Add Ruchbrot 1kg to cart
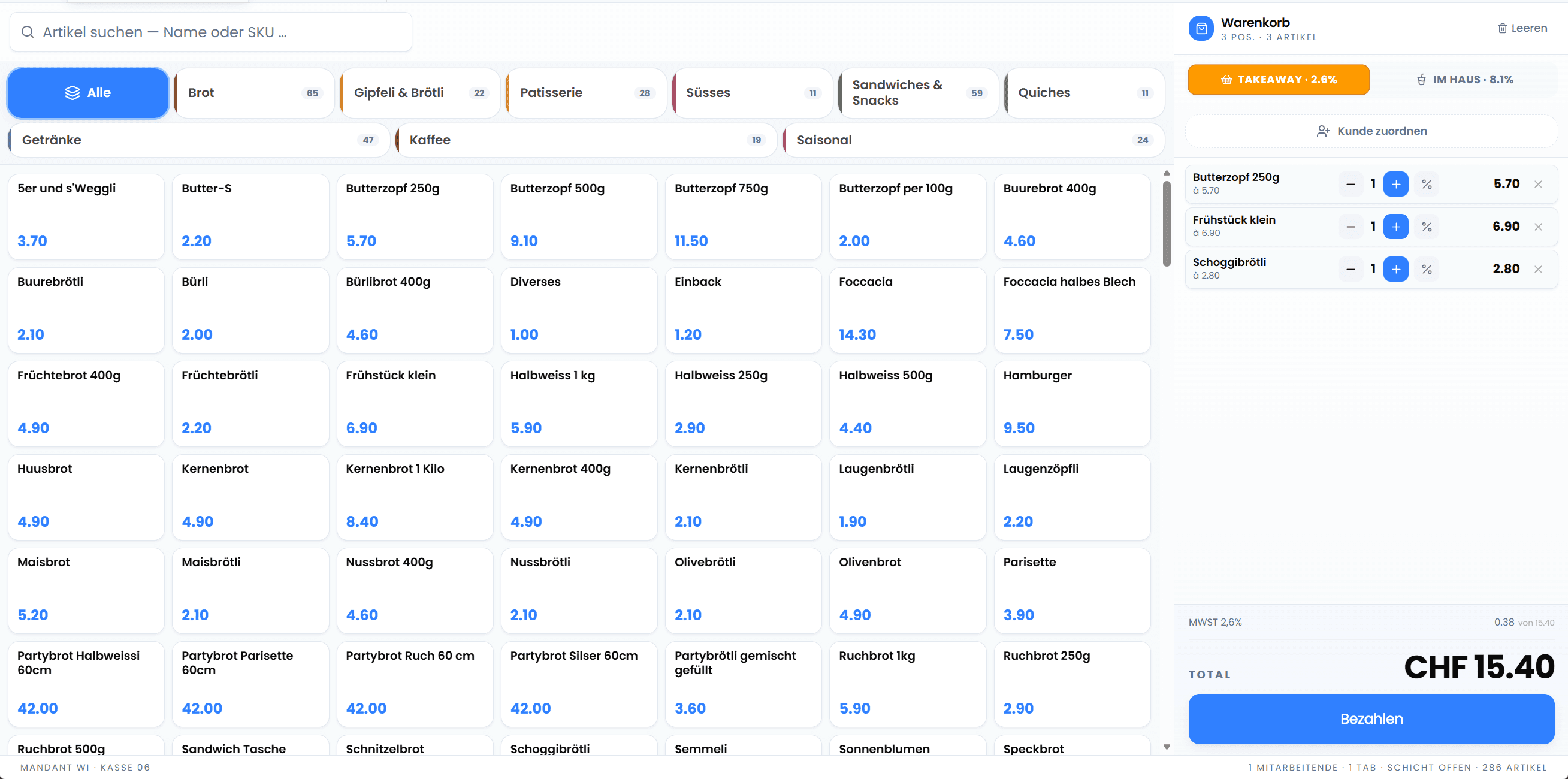 pos(908,684)
